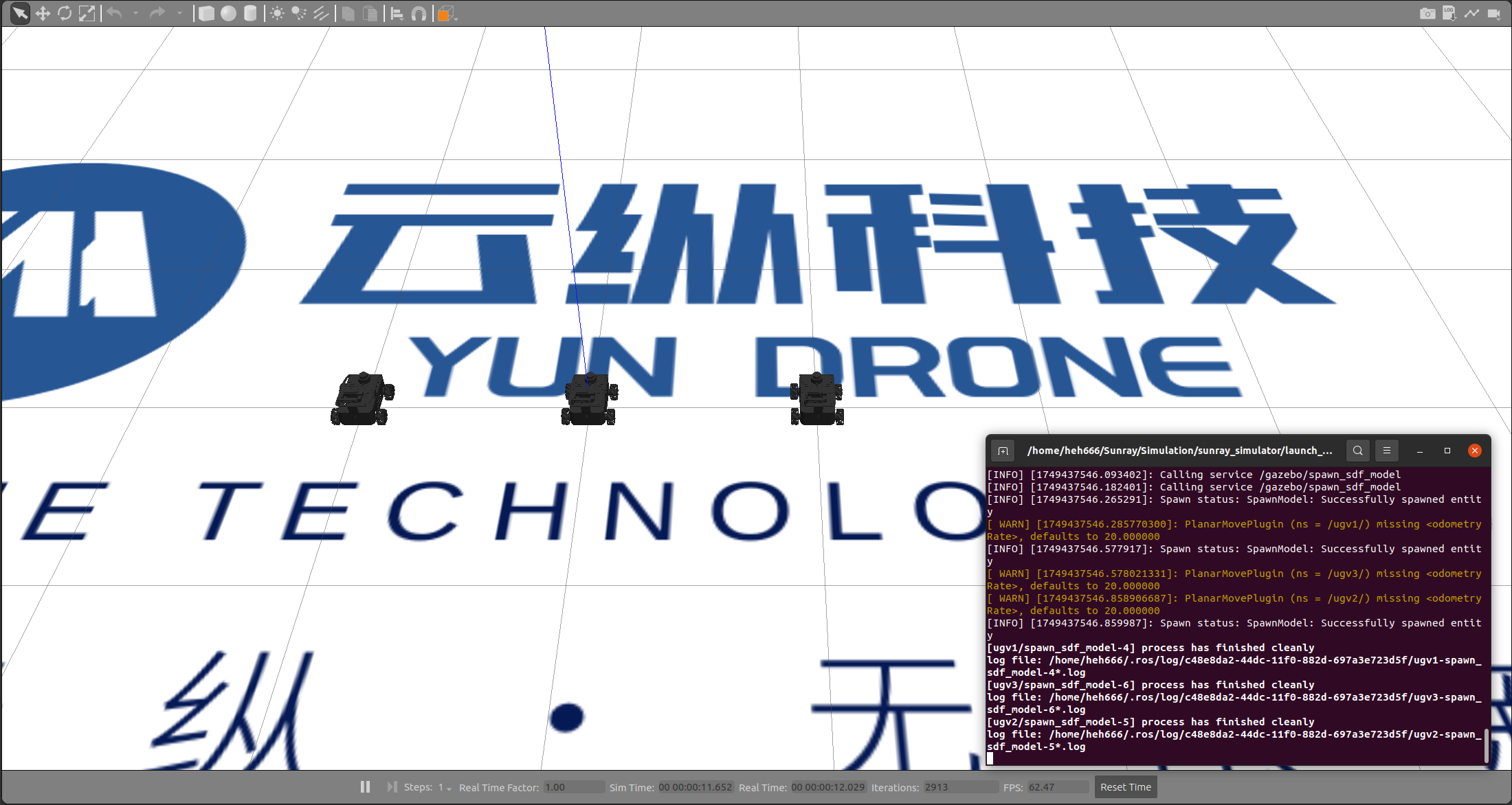1512x805 pixels.
Task: Click the FPS value field
Action: tap(1058, 787)
